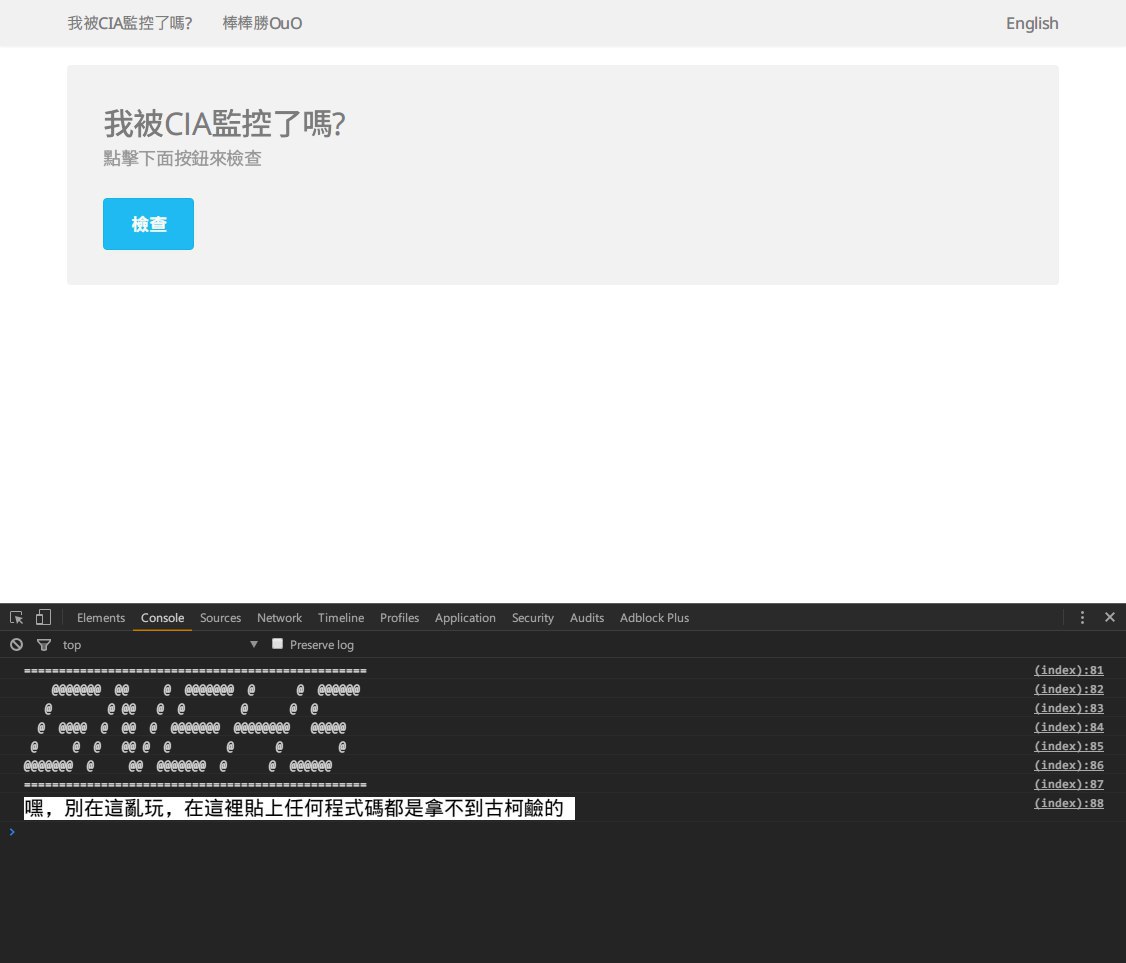Switch to the Network tab

click(x=279, y=618)
